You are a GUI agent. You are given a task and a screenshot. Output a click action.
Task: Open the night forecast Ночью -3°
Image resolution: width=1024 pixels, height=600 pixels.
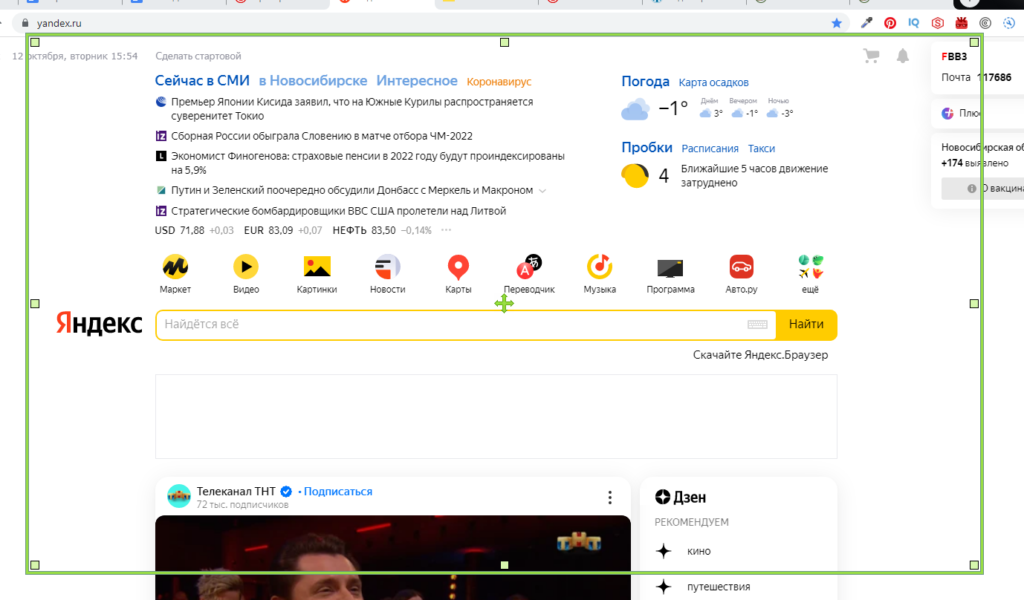pos(779,108)
